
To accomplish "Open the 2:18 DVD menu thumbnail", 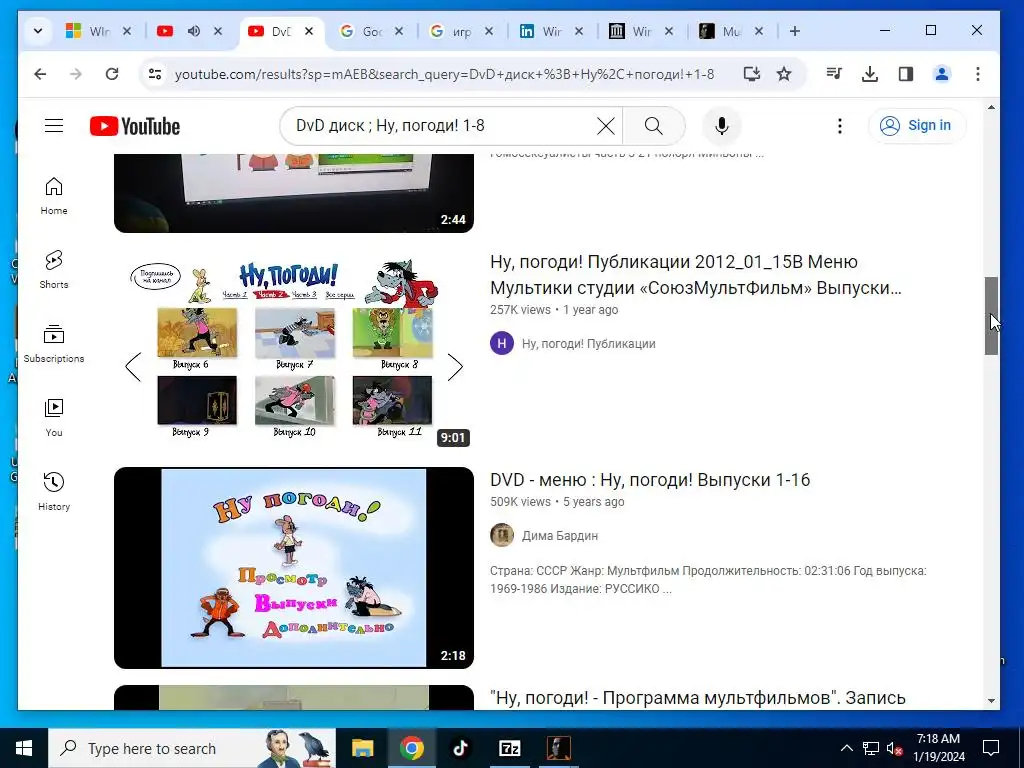I will tap(294, 568).
